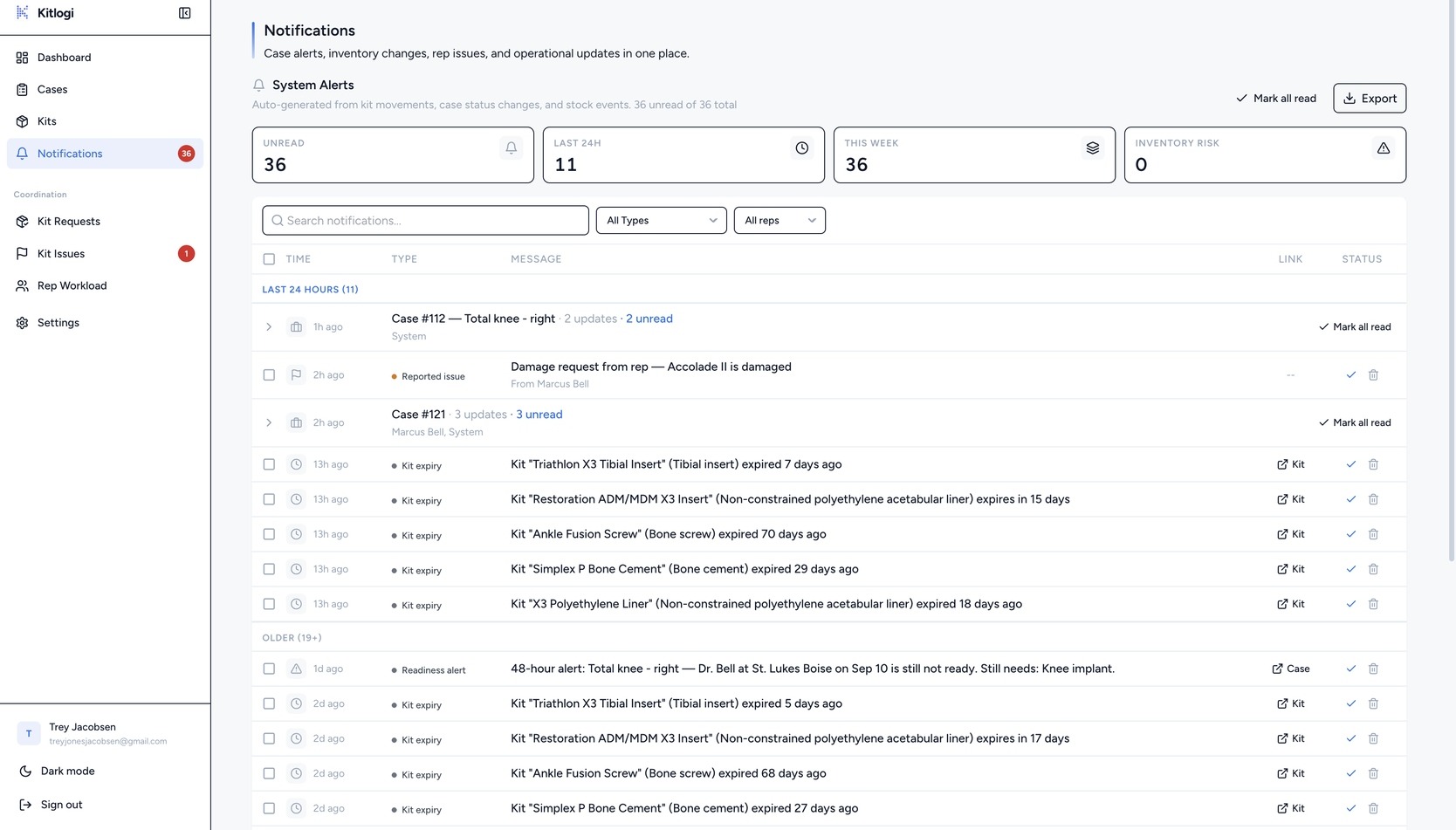
Task: Click the Kitlogi logo icon
Action: (23, 13)
